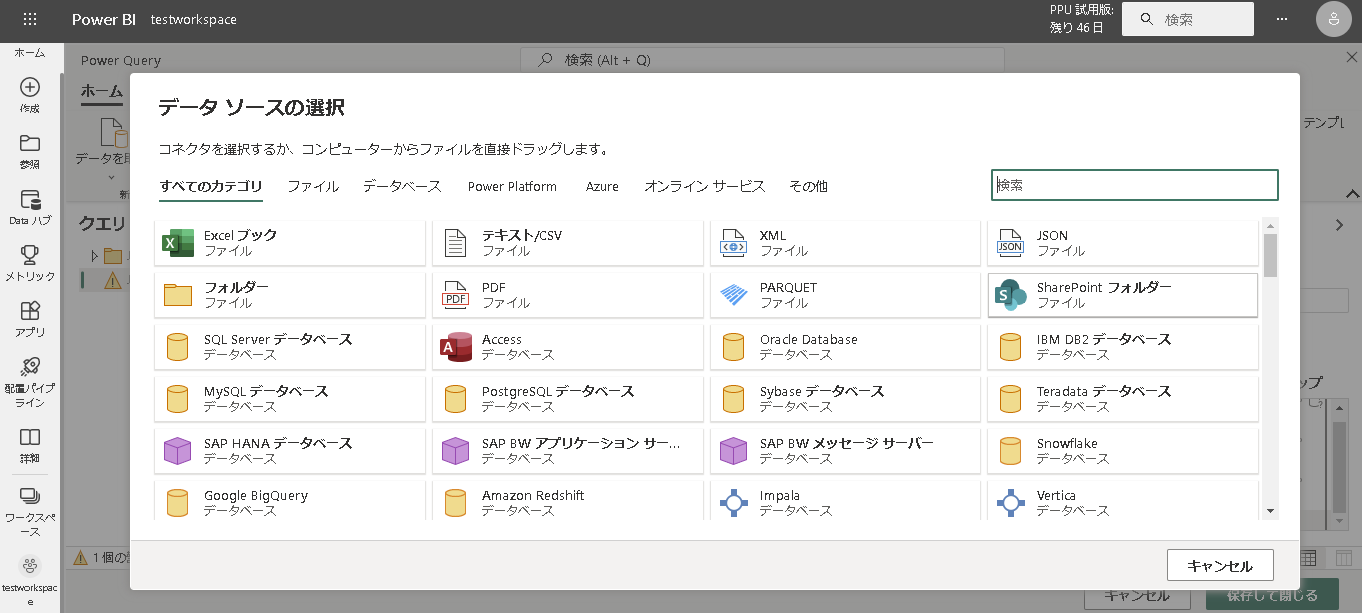Open アプリ in the left sidebar
The image size is (1362, 613).
coord(30,320)
